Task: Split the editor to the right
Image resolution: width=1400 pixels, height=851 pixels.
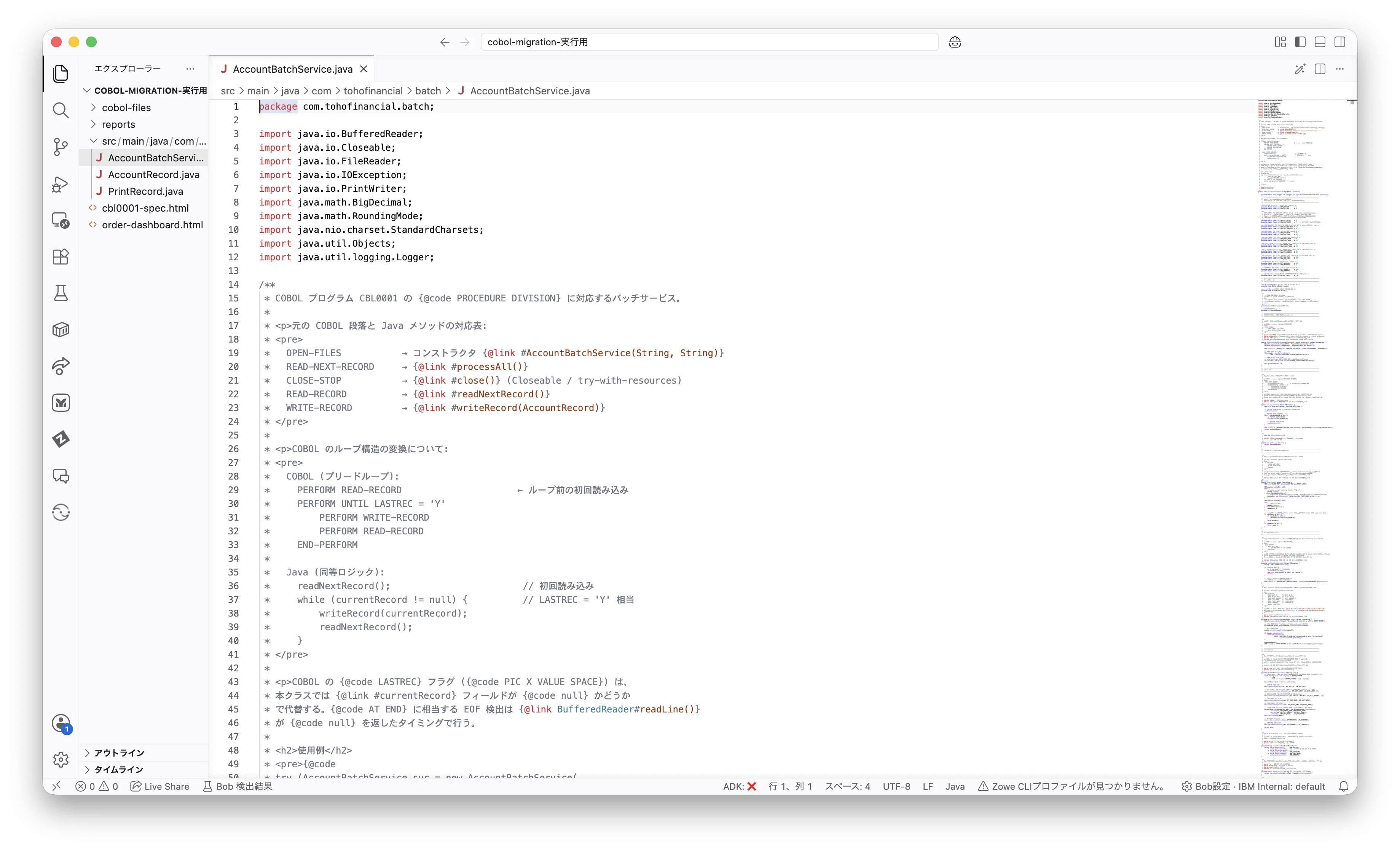Action: (1320, 69)
